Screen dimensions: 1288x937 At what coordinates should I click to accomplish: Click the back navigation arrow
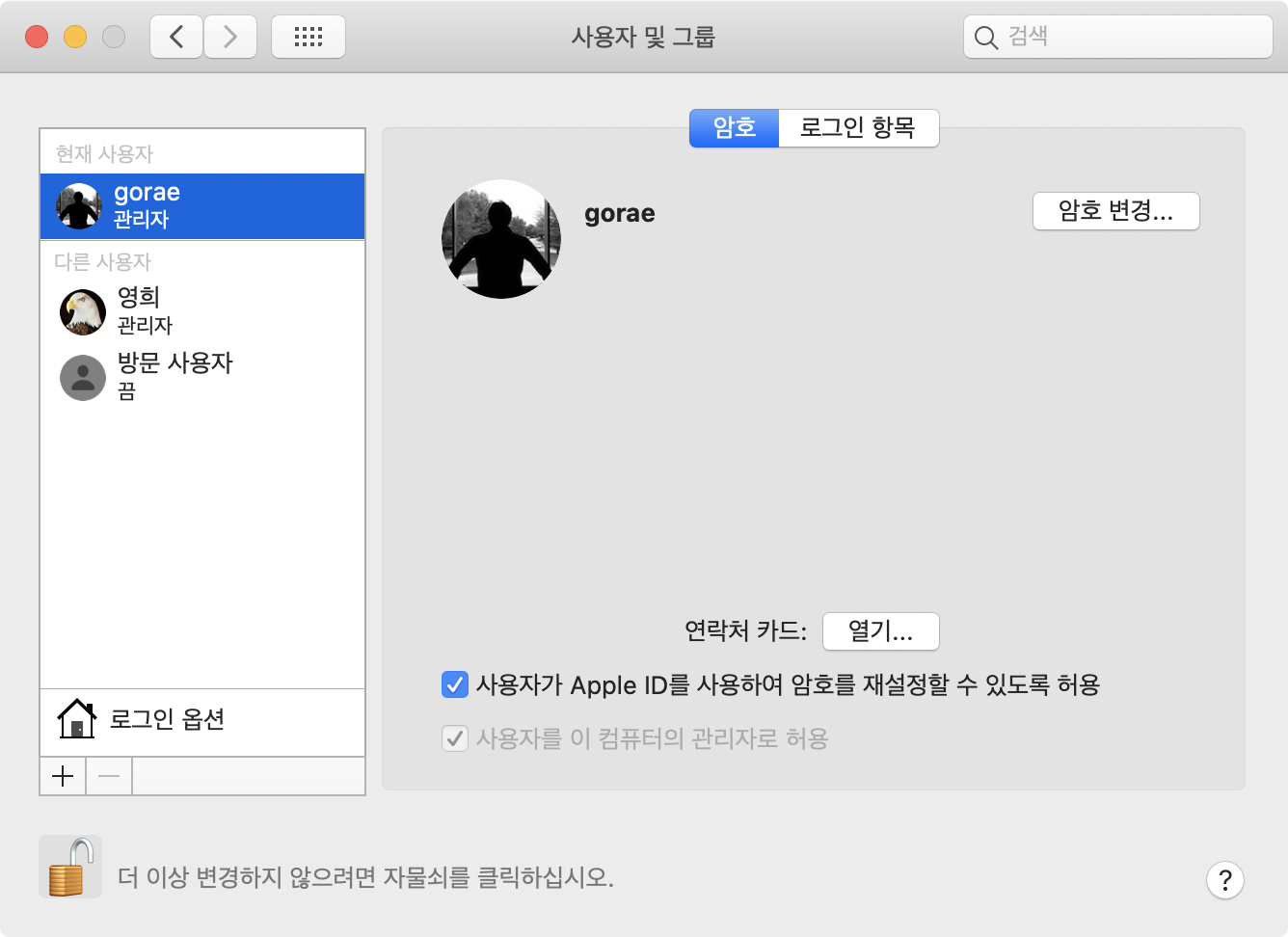[176, 38]
